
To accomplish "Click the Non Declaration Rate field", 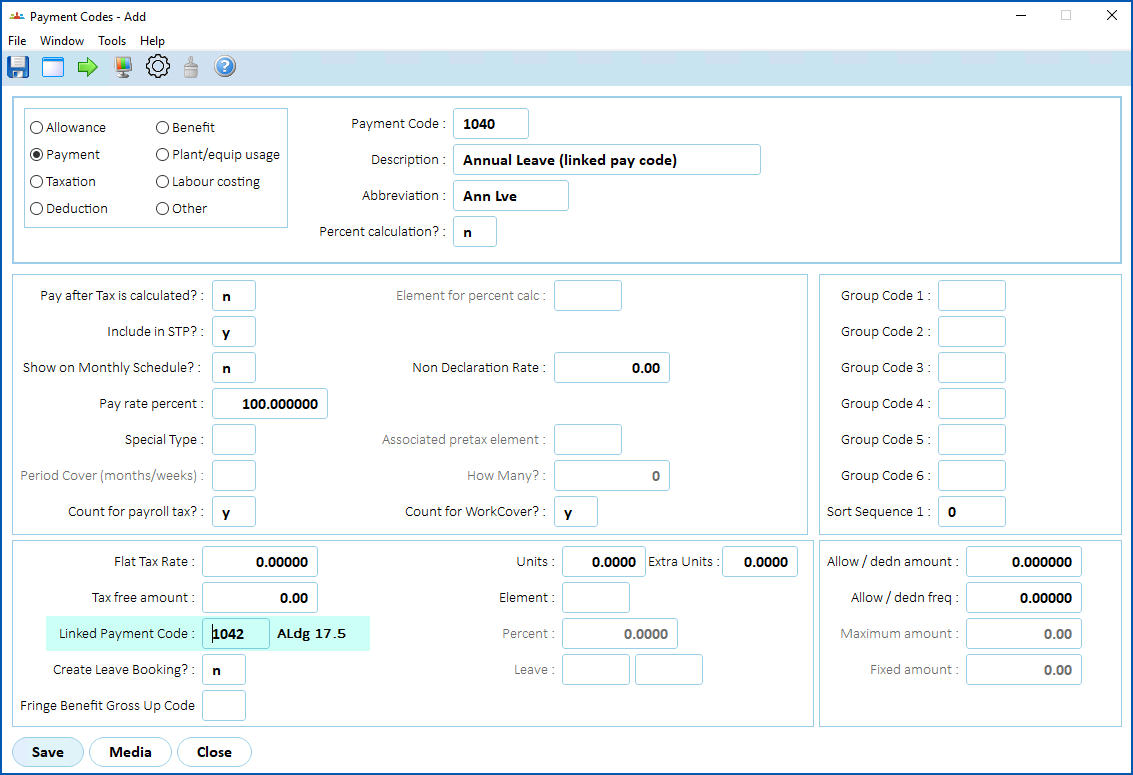I will [x=611, y=368].
